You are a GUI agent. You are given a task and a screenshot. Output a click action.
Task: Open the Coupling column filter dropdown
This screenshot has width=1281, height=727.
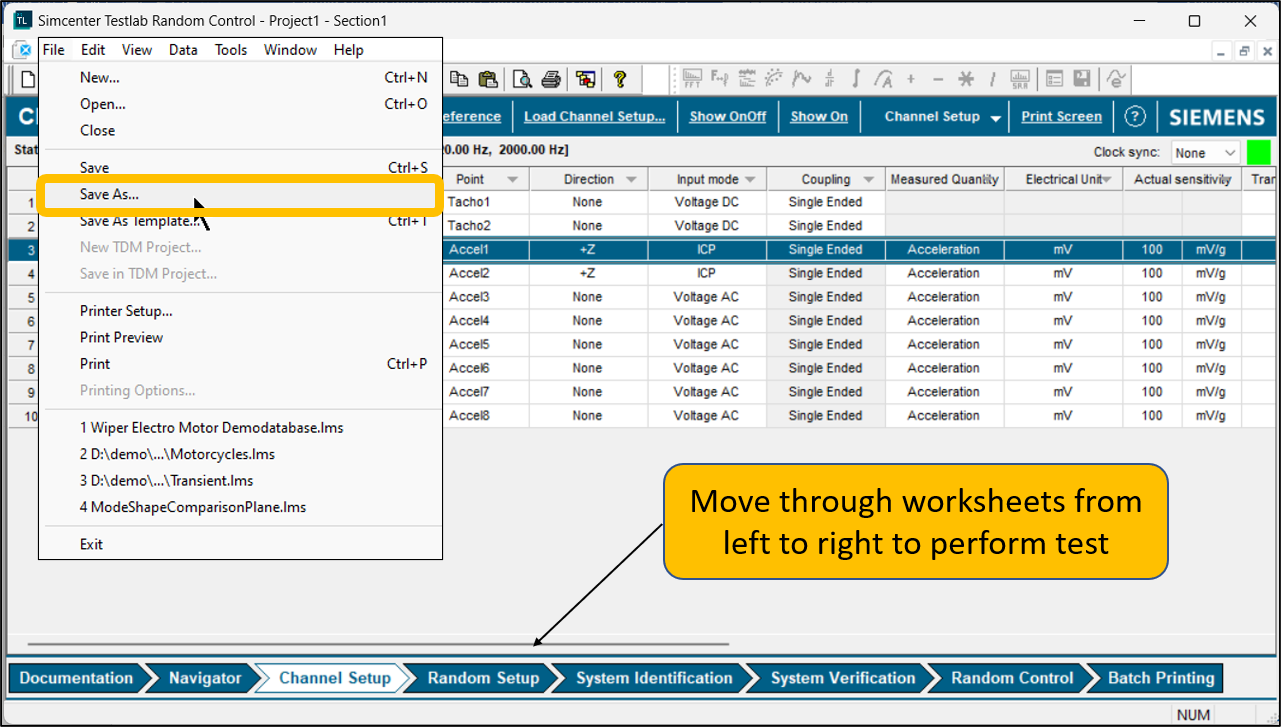(x=869, y=180)
